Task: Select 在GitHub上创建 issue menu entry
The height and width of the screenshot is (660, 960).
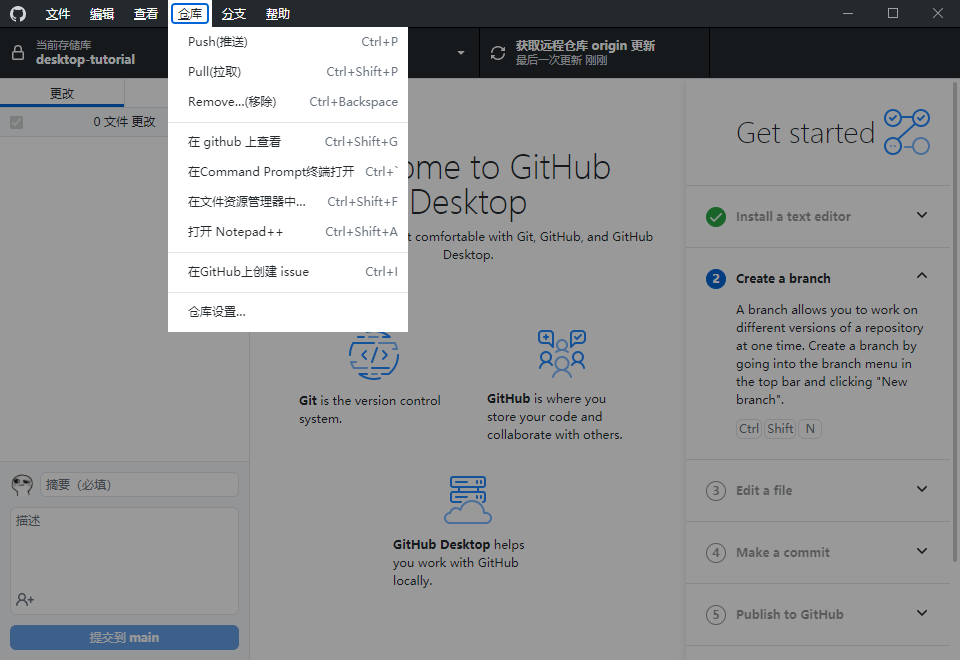Action: [x=288, y=272]
